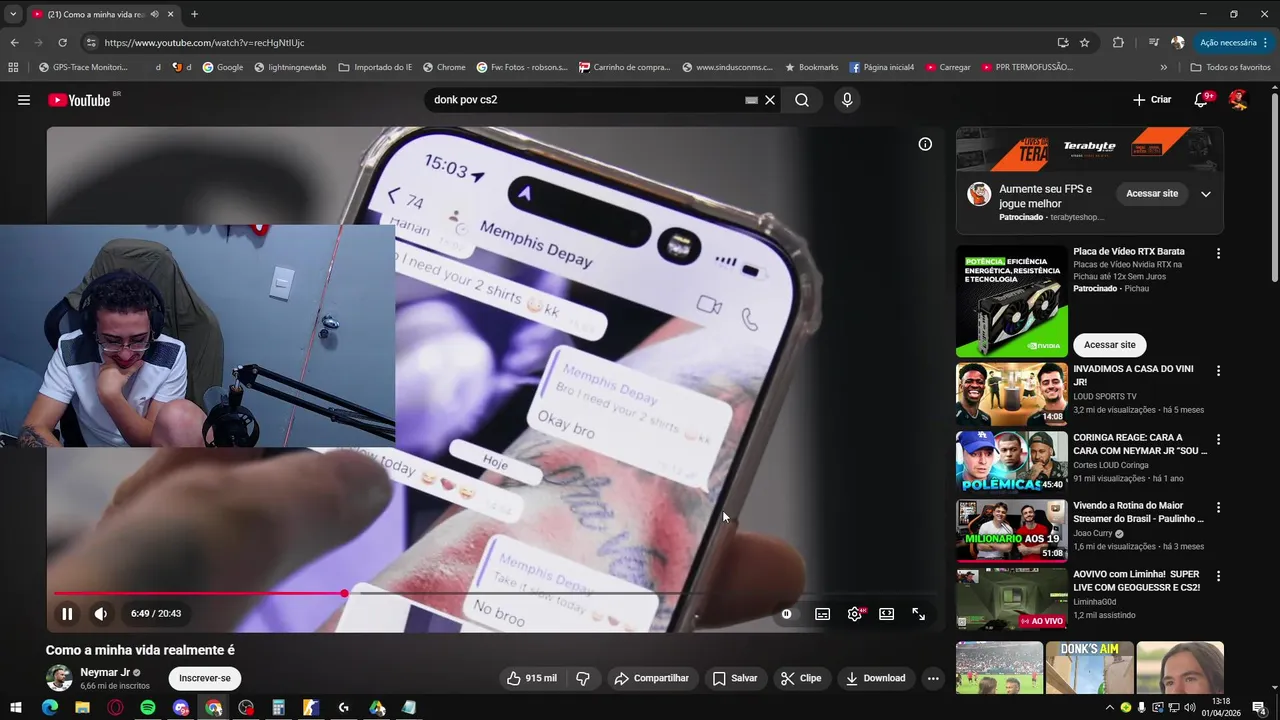Open the Neymar Jr channel avatar
Screen dimensions: 1280x720
(x=59, y=678)
